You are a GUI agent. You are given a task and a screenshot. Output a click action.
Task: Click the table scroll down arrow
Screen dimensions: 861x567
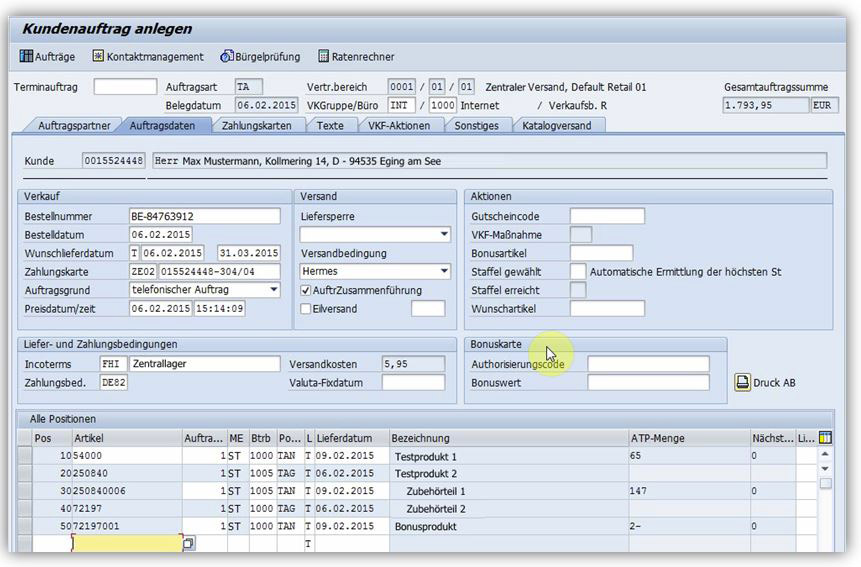[825, 468]
